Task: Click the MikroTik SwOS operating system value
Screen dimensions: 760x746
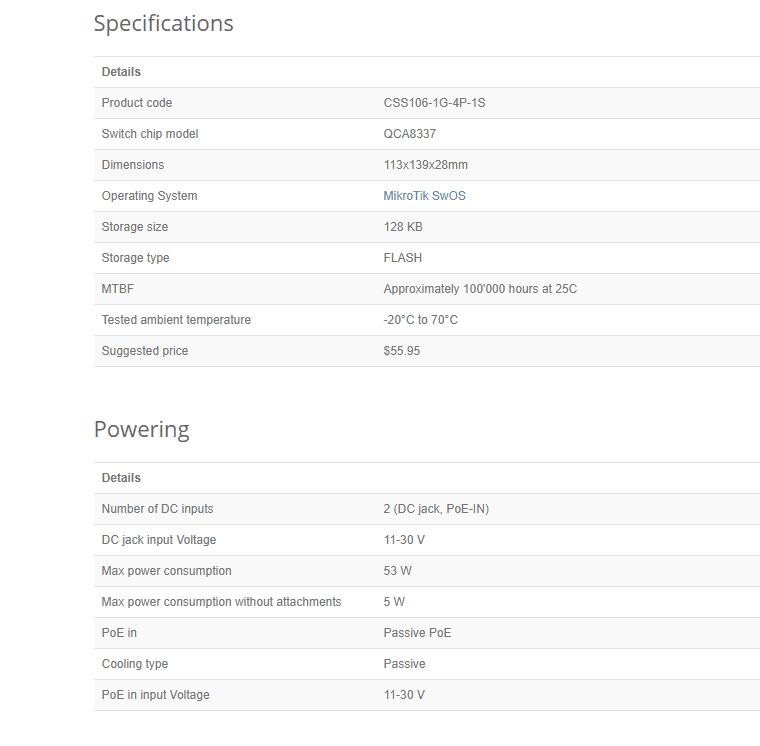Action: pos(424,196)
